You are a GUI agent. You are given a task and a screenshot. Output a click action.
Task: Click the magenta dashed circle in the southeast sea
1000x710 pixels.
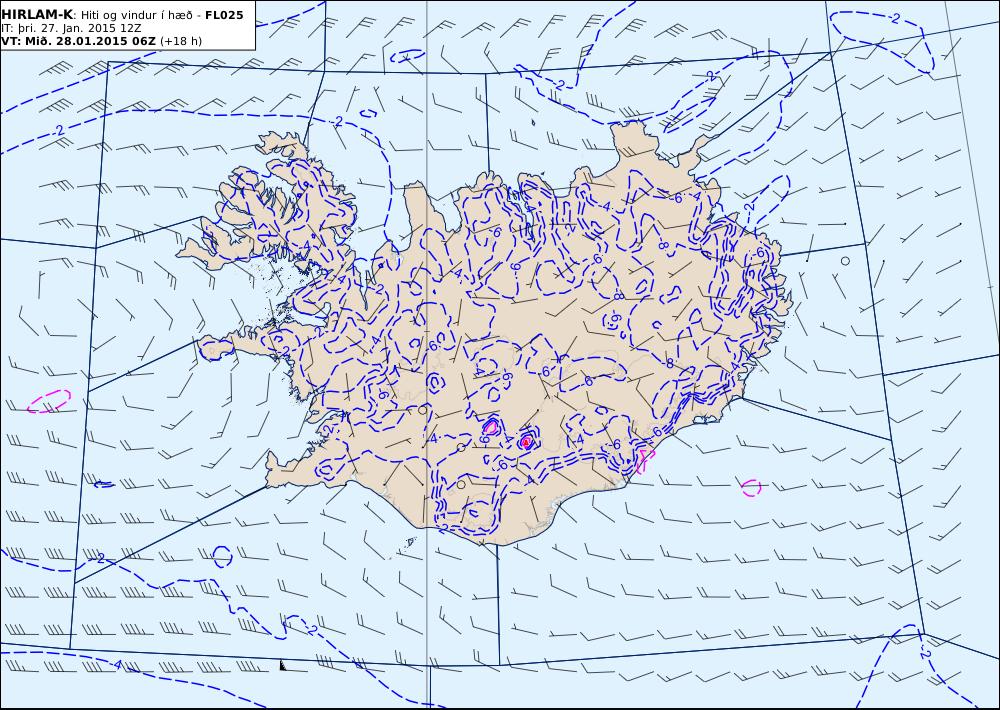coord(751,488)
